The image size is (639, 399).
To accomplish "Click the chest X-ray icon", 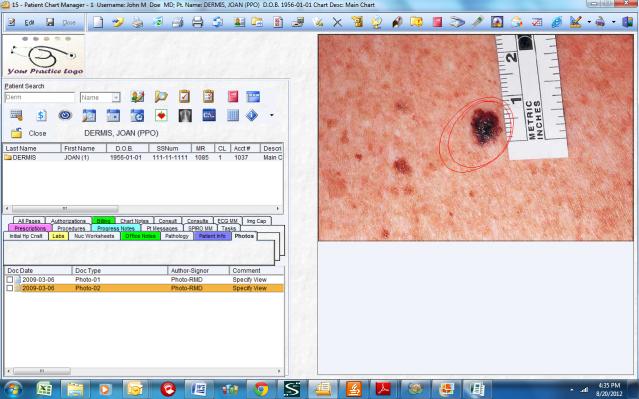I will 185,116.
